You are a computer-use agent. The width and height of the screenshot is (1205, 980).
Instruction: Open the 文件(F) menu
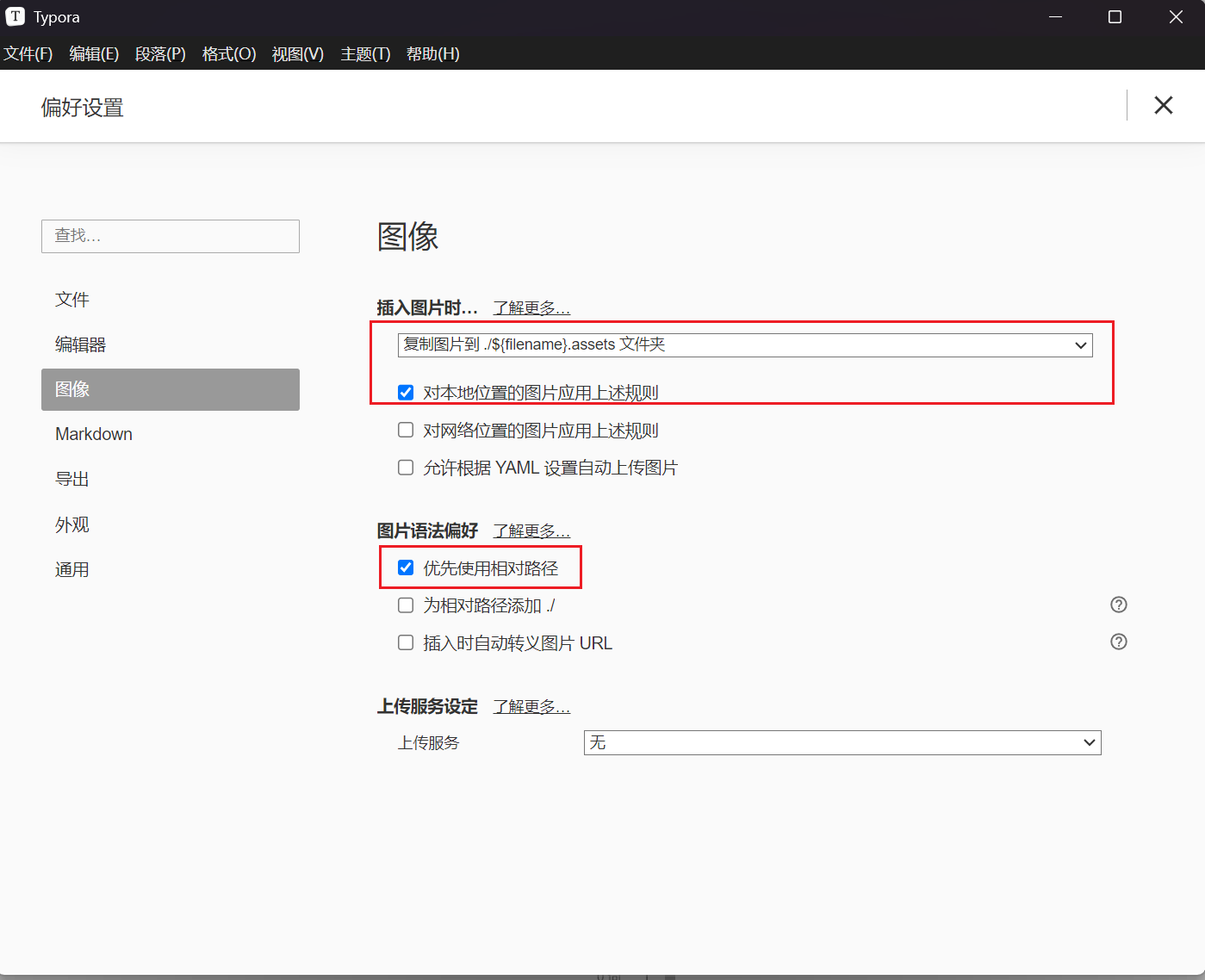(x=28, y=53)
